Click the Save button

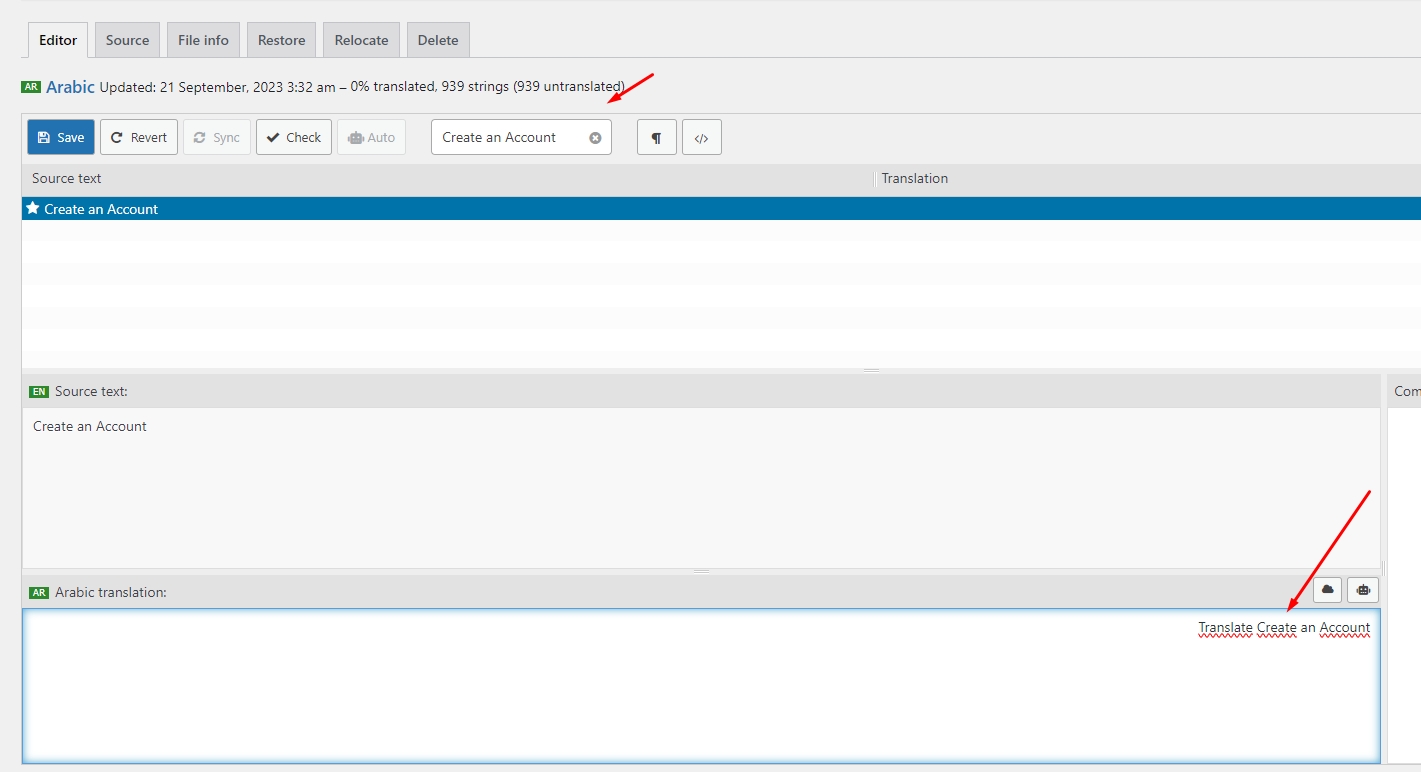click(x=61, y=138)
